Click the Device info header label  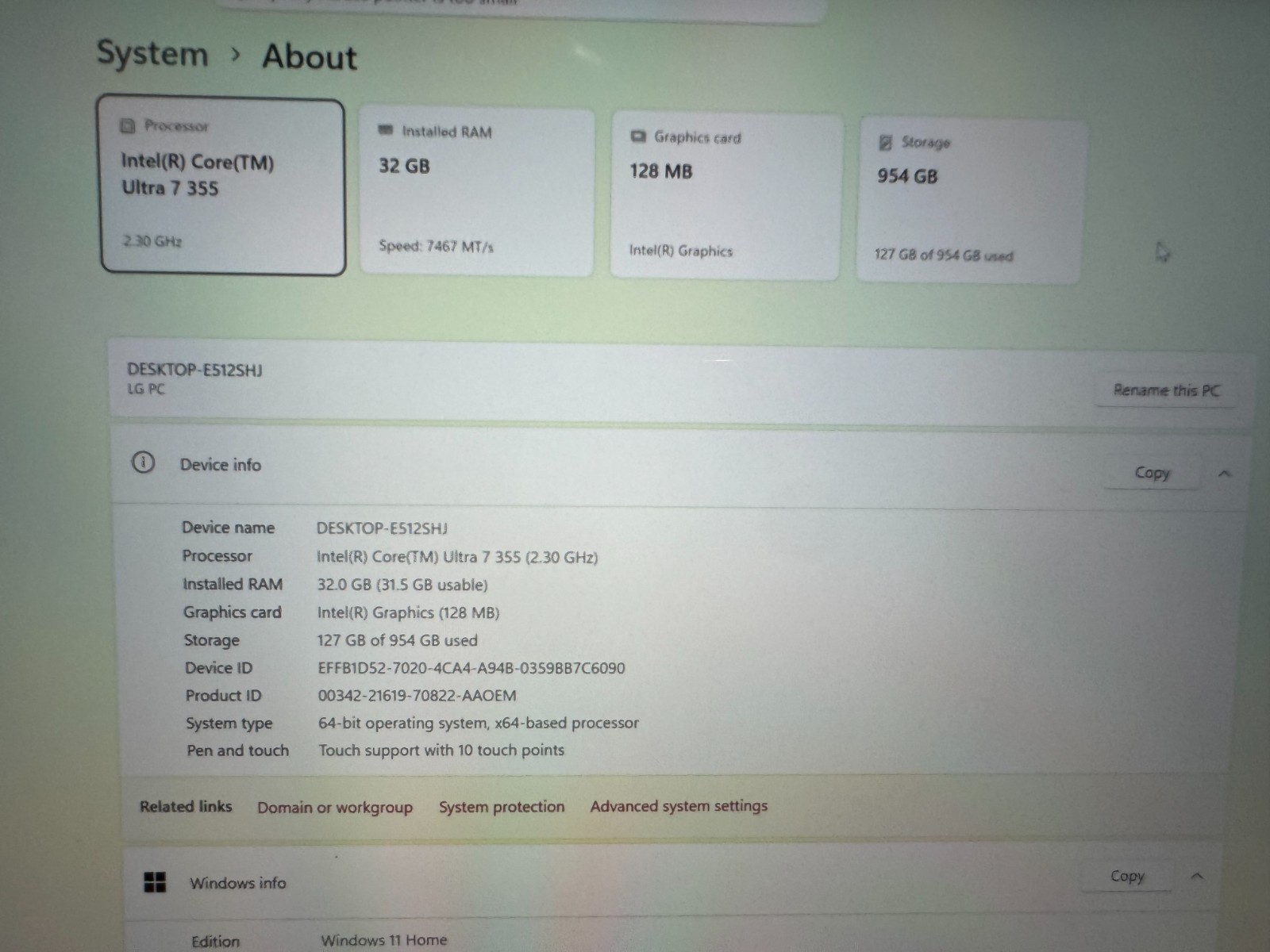pyautogui.click(x=220, y=465)
